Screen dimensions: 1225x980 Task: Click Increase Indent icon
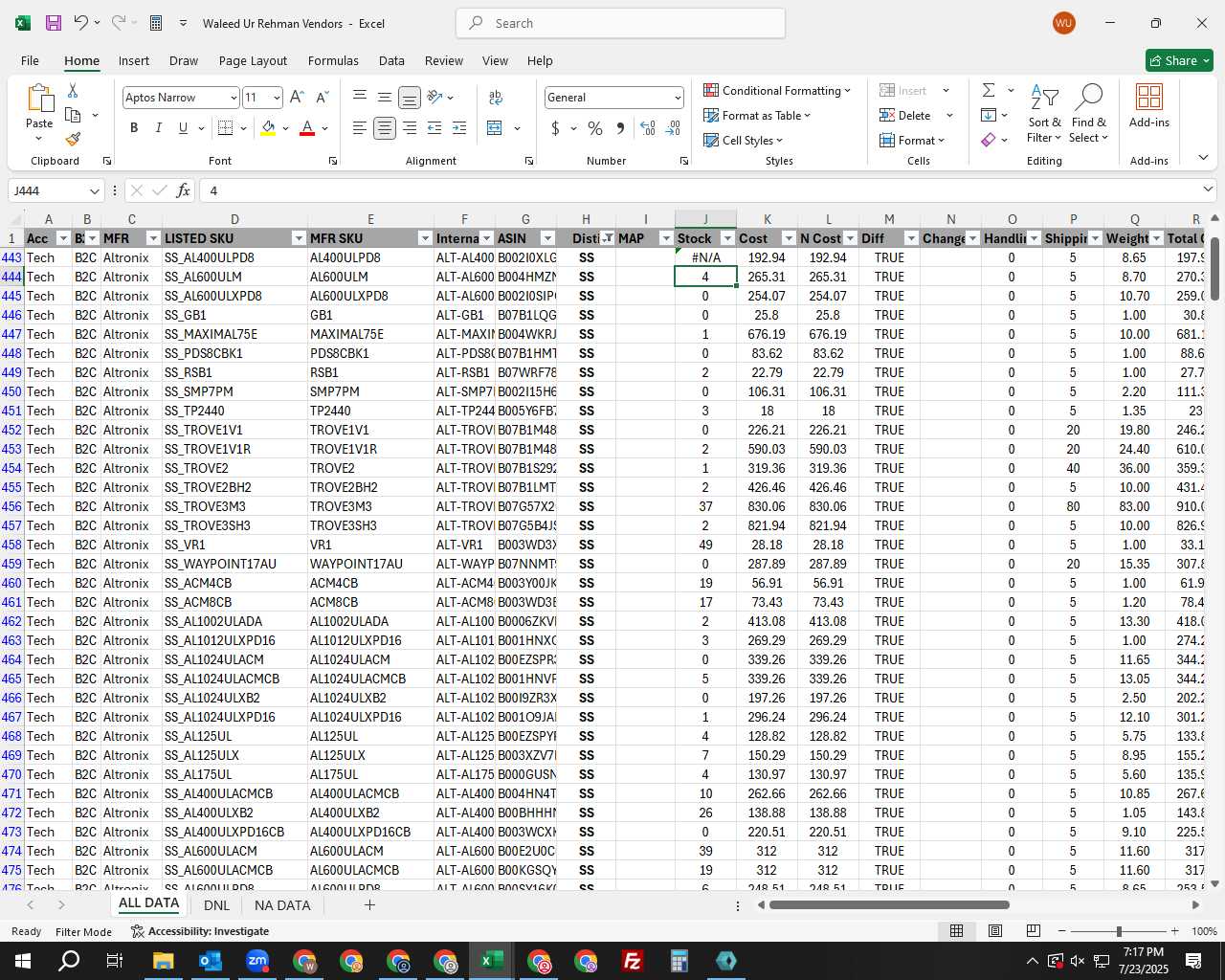click(459, 128)
